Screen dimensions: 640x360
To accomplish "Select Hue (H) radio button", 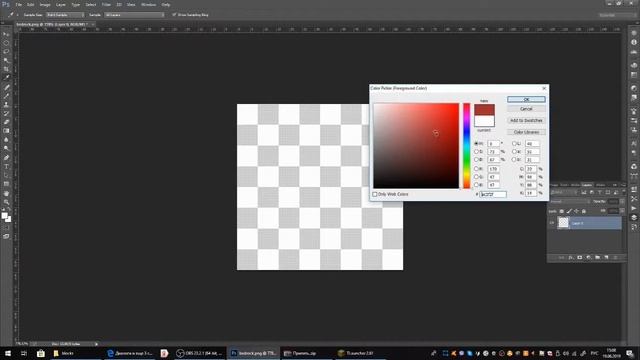I will (x=476, y=144).
